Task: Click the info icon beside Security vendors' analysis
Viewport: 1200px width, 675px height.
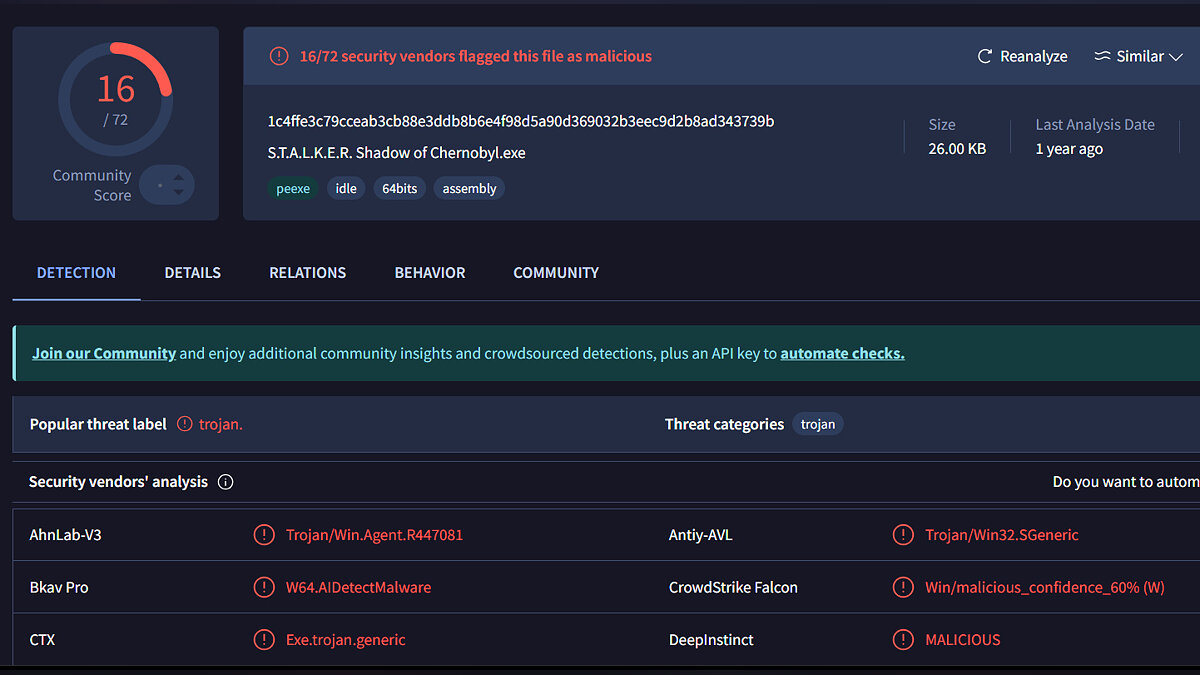Action: (226, 482)
